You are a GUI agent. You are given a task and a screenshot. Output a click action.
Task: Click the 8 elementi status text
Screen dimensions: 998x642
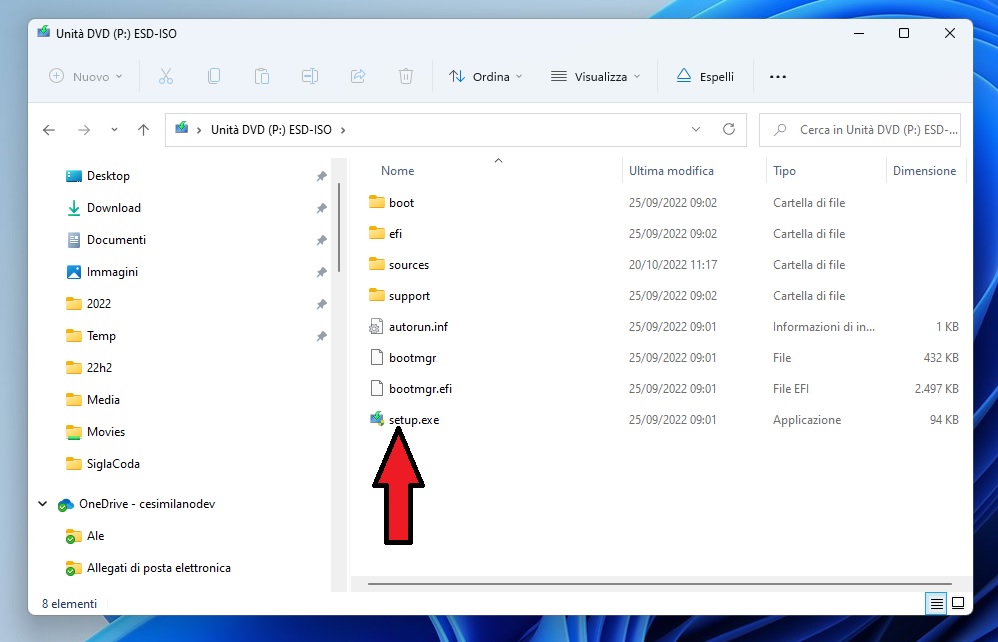(69, 603)
